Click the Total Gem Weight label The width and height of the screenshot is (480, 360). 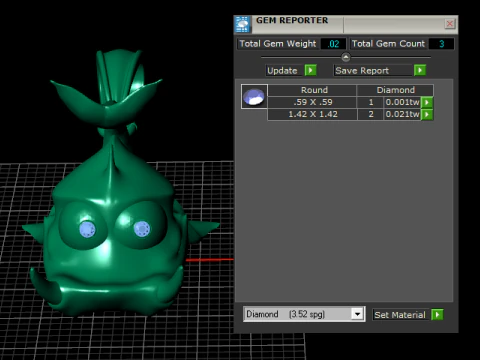click(278, 44)
